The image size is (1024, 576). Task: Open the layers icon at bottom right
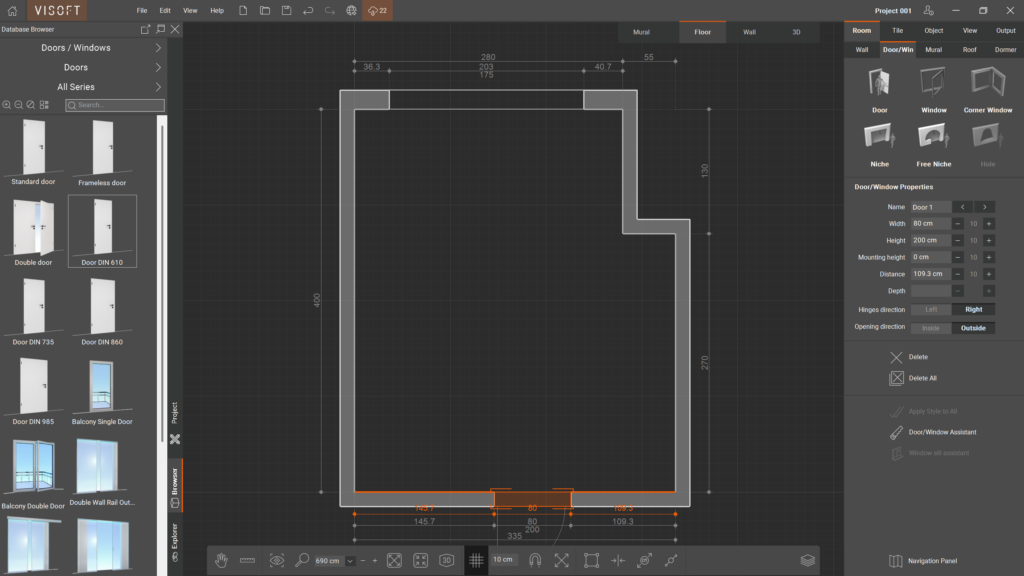[x=808, y=560]
